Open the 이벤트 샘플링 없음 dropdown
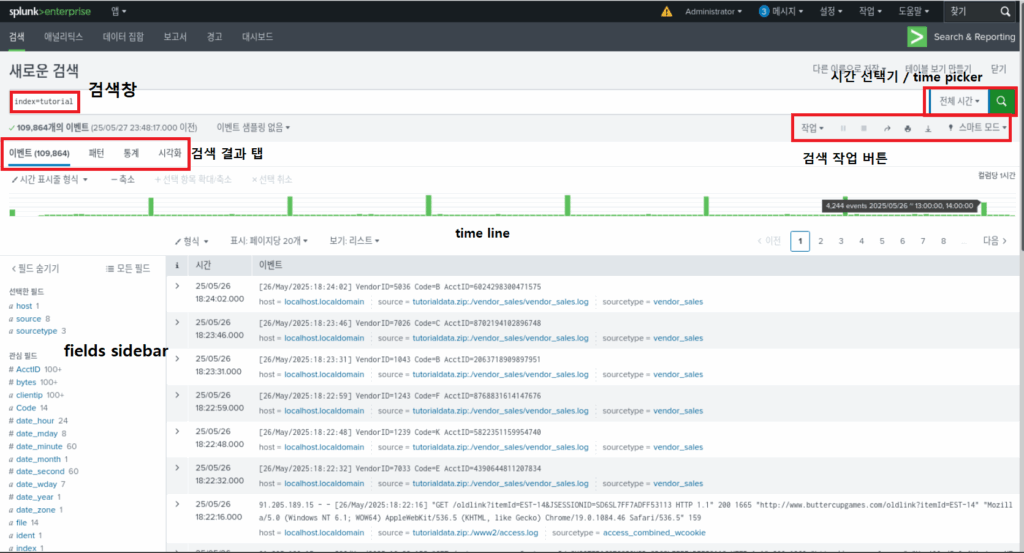This screenshot has width=1024, height=553. [x=253, y=127]
